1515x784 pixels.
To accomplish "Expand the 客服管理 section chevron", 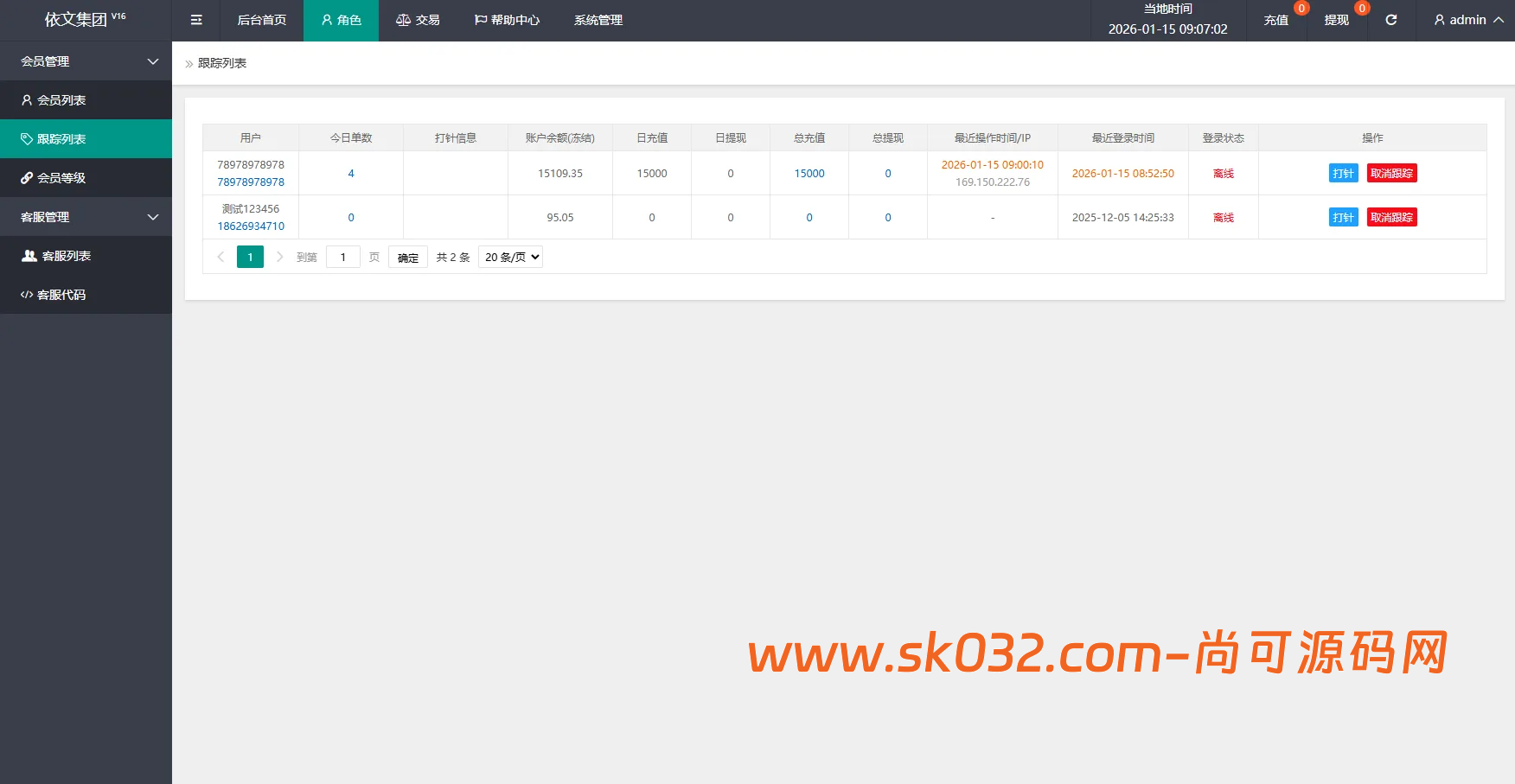I will (x=153, y=217).
